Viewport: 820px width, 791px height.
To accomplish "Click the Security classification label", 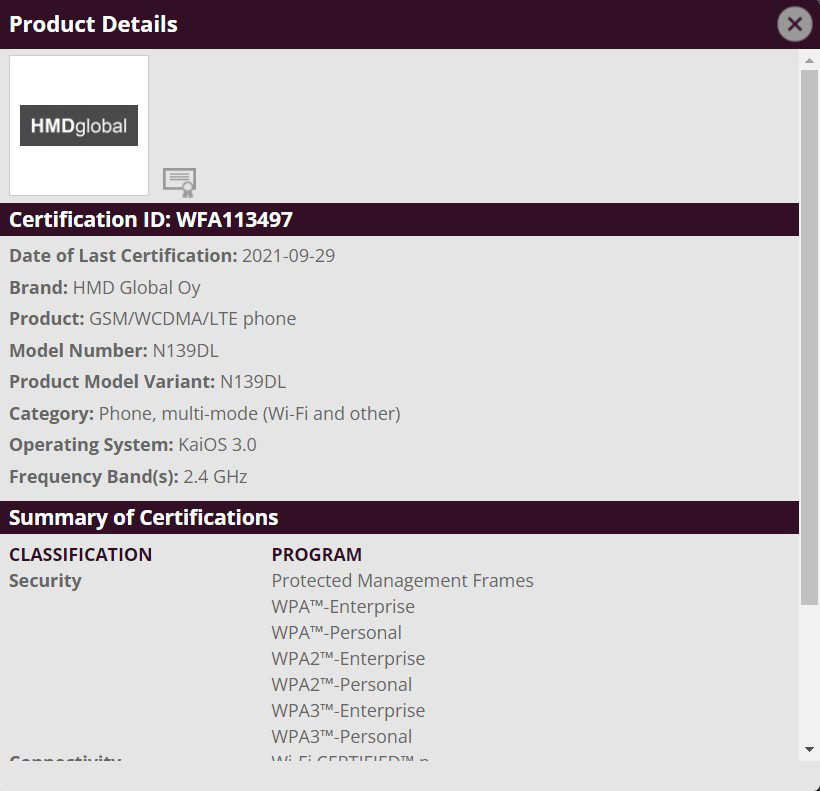I will (x=46, y=581).
